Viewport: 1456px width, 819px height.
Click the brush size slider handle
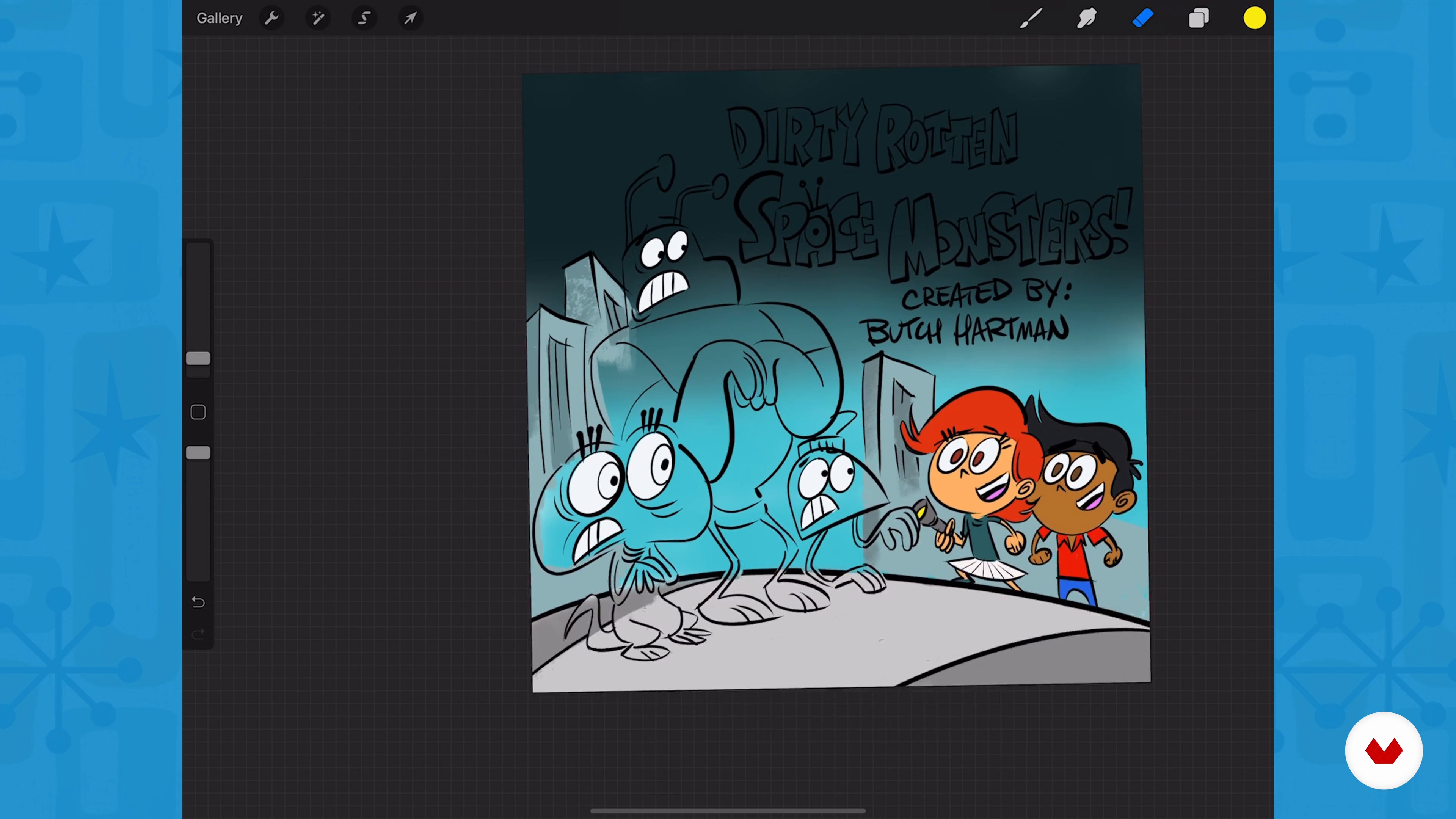pos(198,358)
